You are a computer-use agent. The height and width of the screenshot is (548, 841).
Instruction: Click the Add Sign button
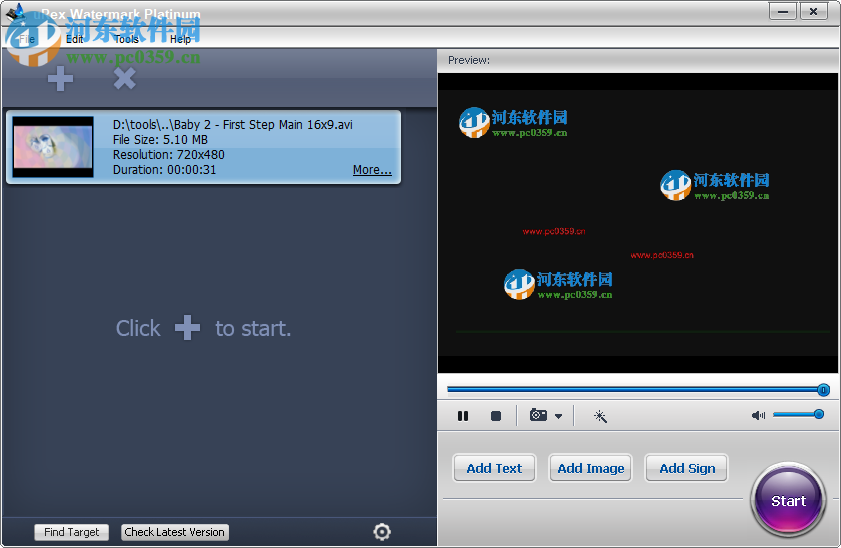pos(687,468)
